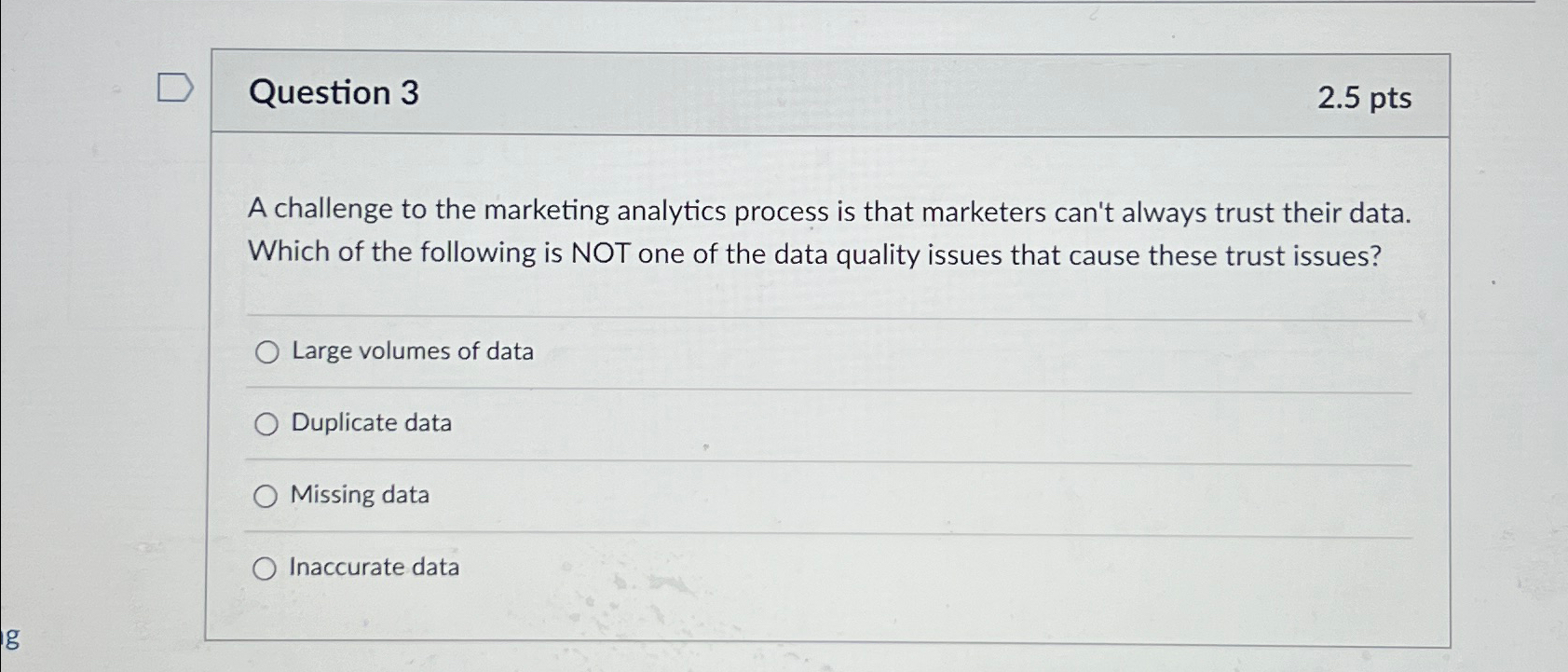Viewport: 1568px width, 672px height.
Task: Choose Missing data as your answer
Action: point(267,496)
